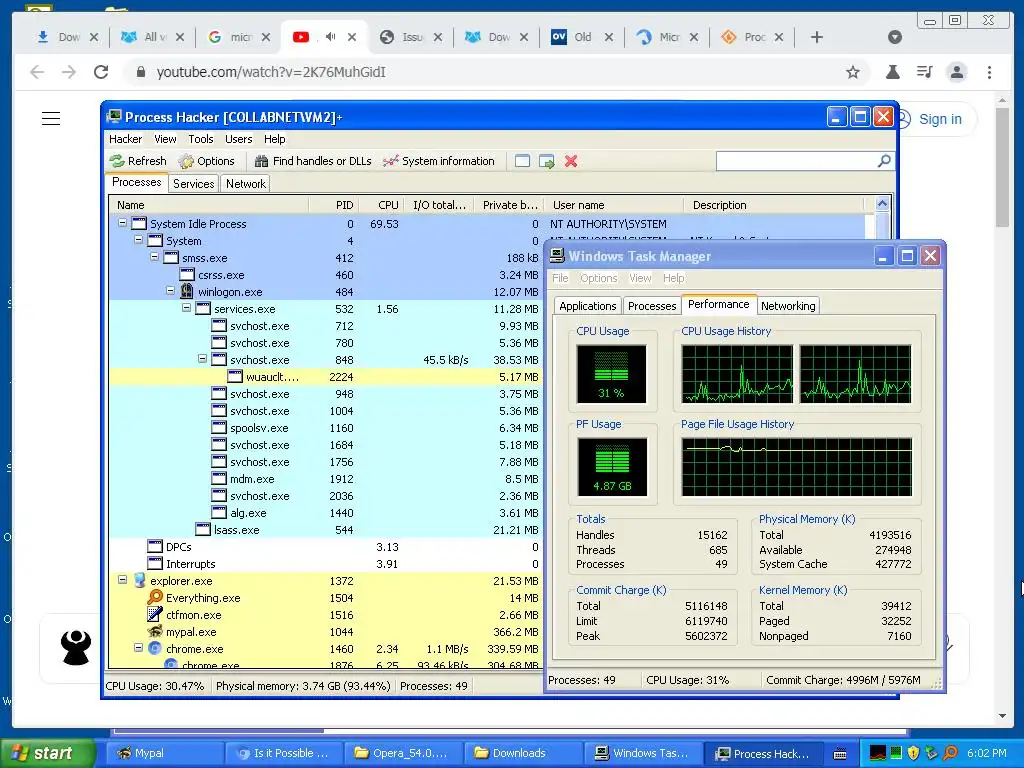Image resolution: width=1024 pixels, height=768 pixels.
Task: Select the ctfmon.exe pencil icon
Action: pyautogui.click(x=155, y=615)
